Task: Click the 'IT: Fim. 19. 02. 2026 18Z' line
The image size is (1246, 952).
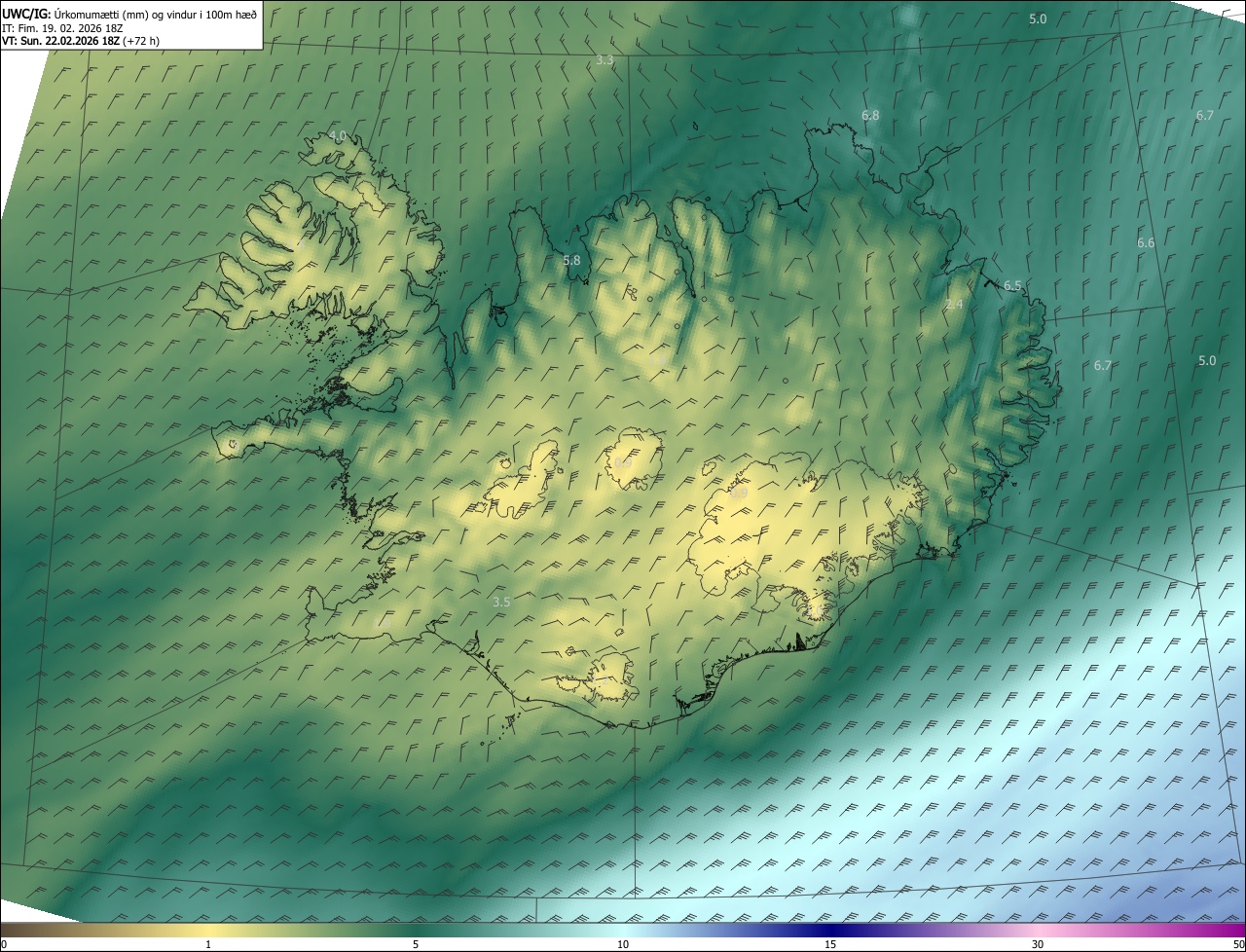Action: (62, 28)
